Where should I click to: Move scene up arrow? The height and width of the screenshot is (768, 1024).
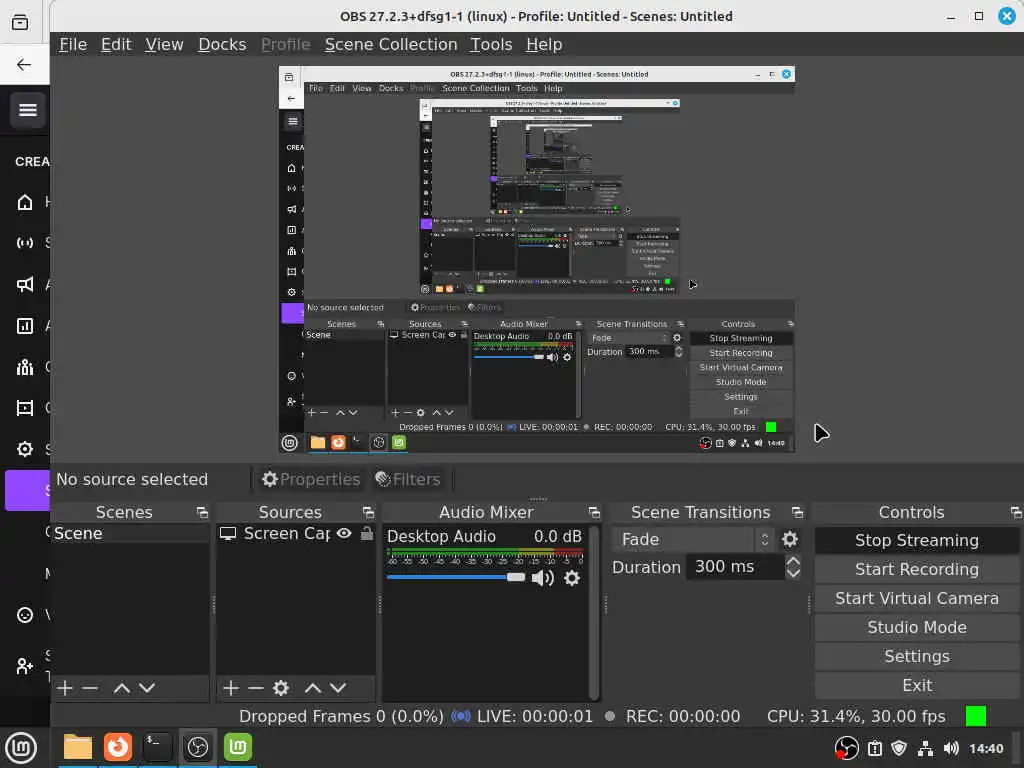click(x=121, y=688)
